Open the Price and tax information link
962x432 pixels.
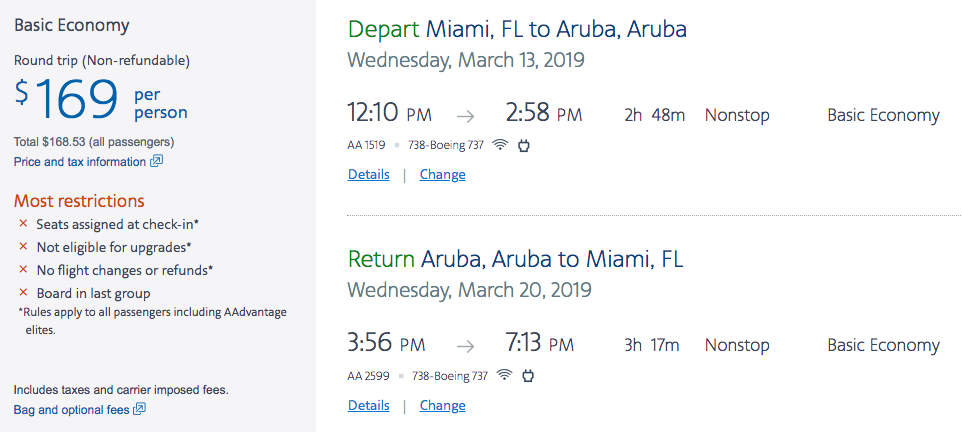pyautogui.click(x=80, y=161)
